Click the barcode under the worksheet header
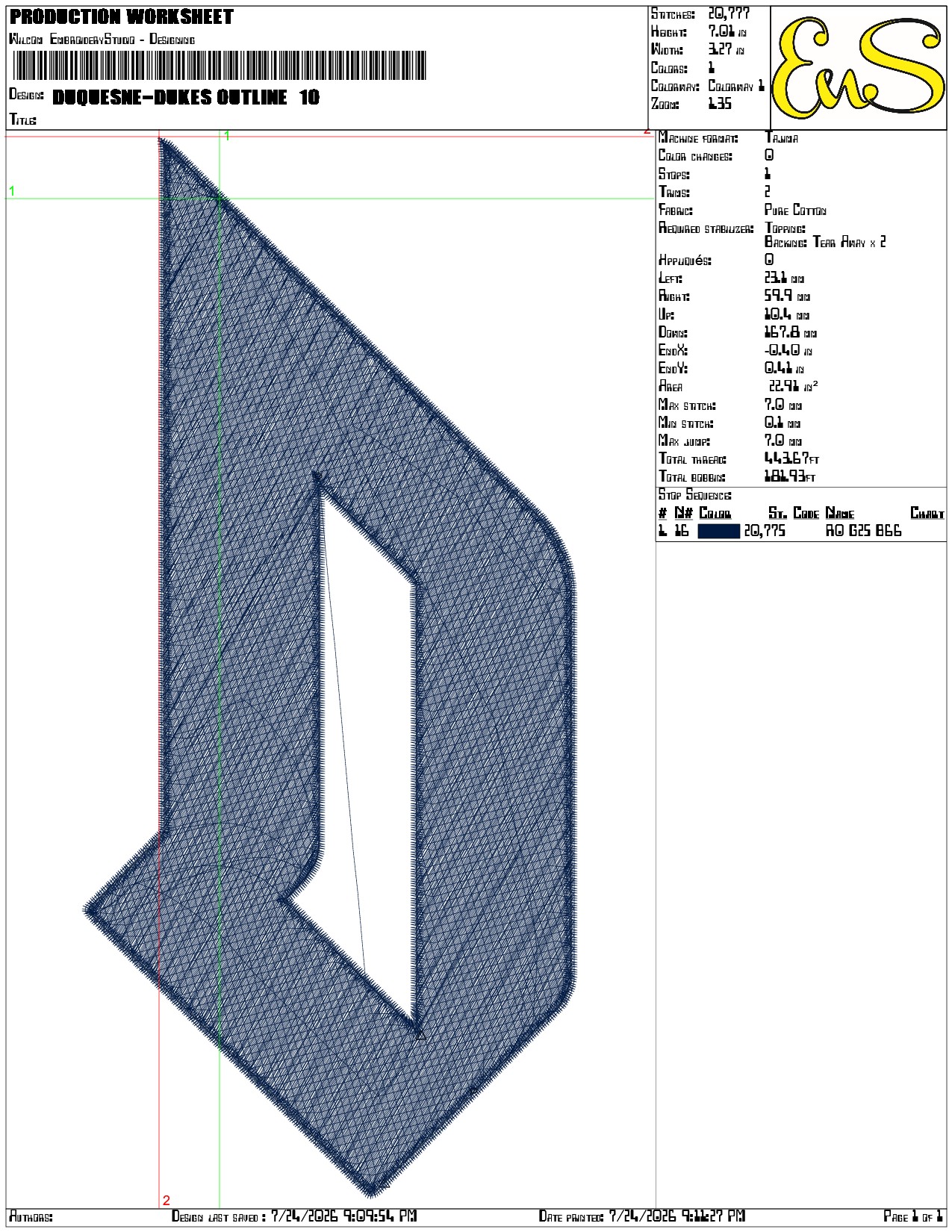The height and width of the screenshot is (1232, 952). [220, 66]
